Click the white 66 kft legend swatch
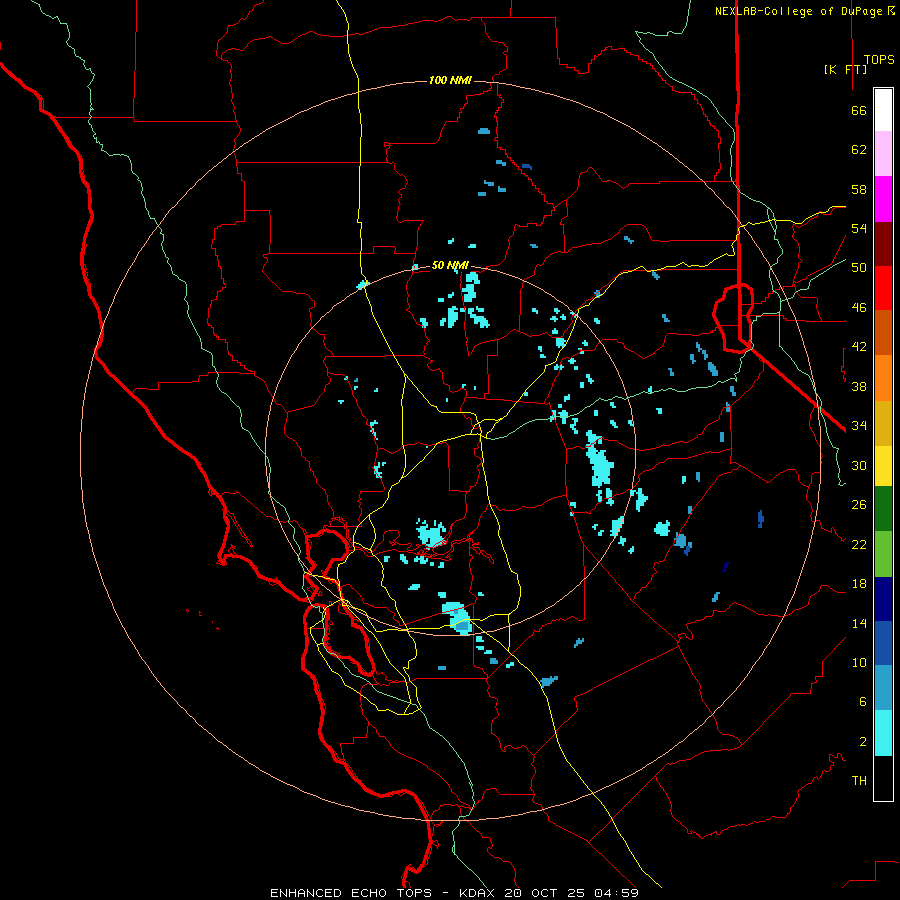The image size is (900, 900). click(883, 110)
